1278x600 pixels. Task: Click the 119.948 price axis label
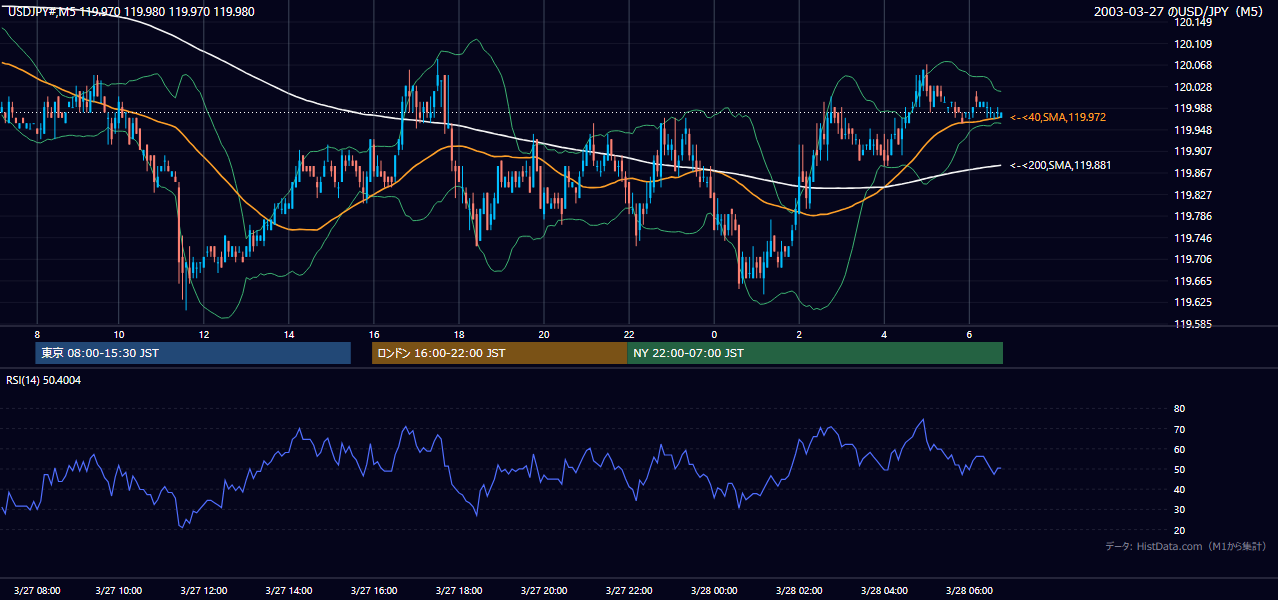[x=1193, y=130]
